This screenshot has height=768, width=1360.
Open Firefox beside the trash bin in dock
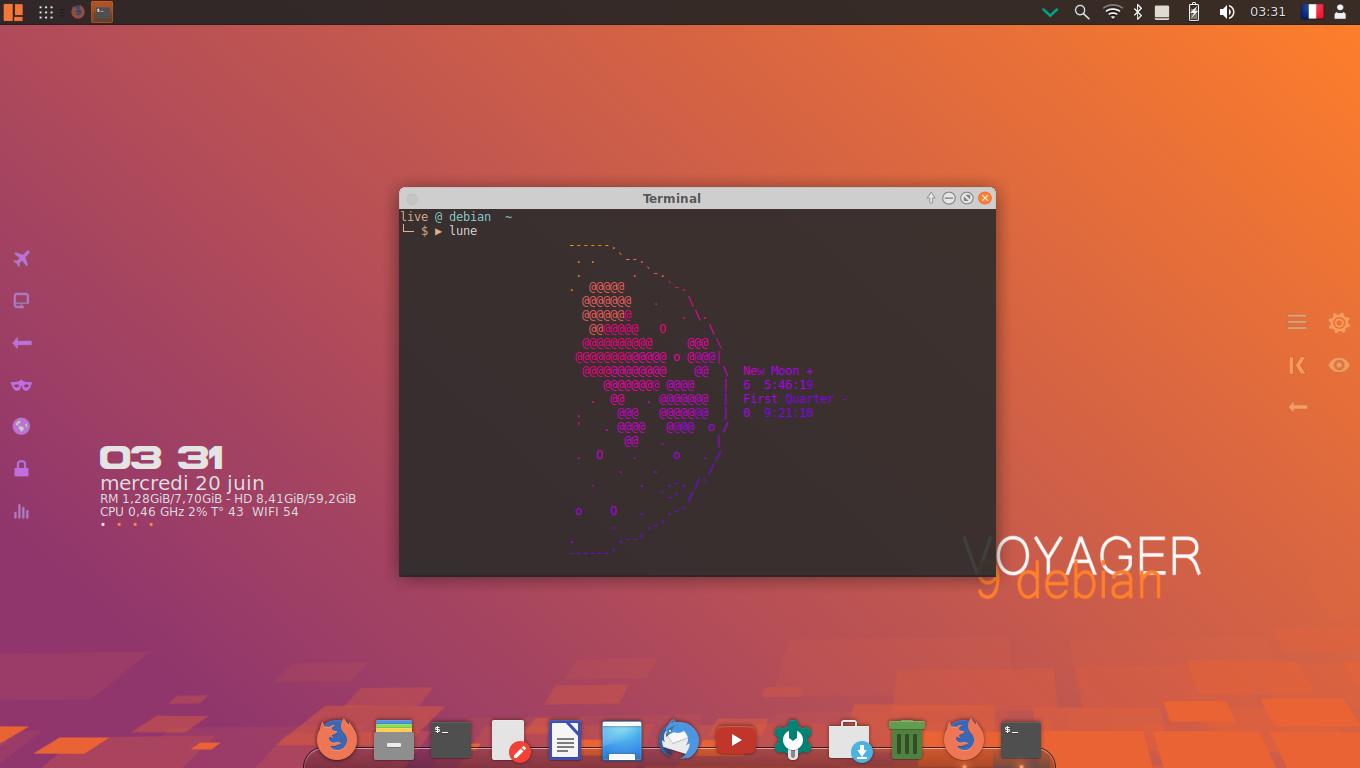pos(964,740)
